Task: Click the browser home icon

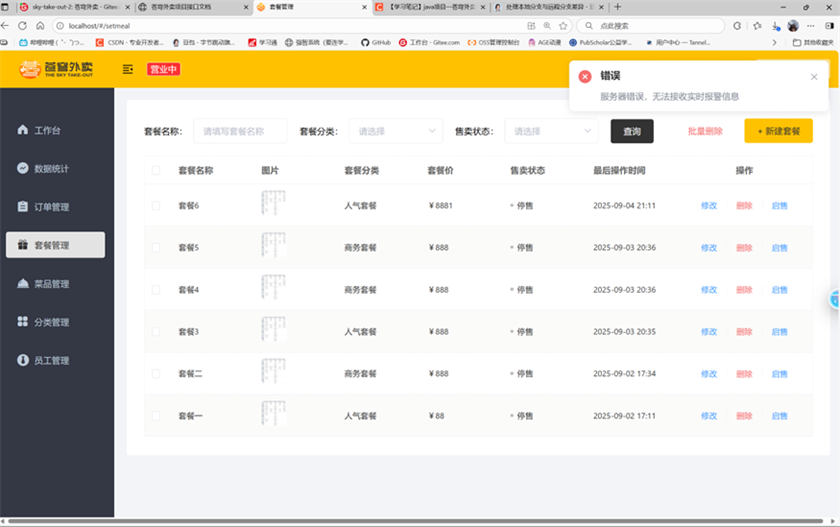Action: point(40,25)
